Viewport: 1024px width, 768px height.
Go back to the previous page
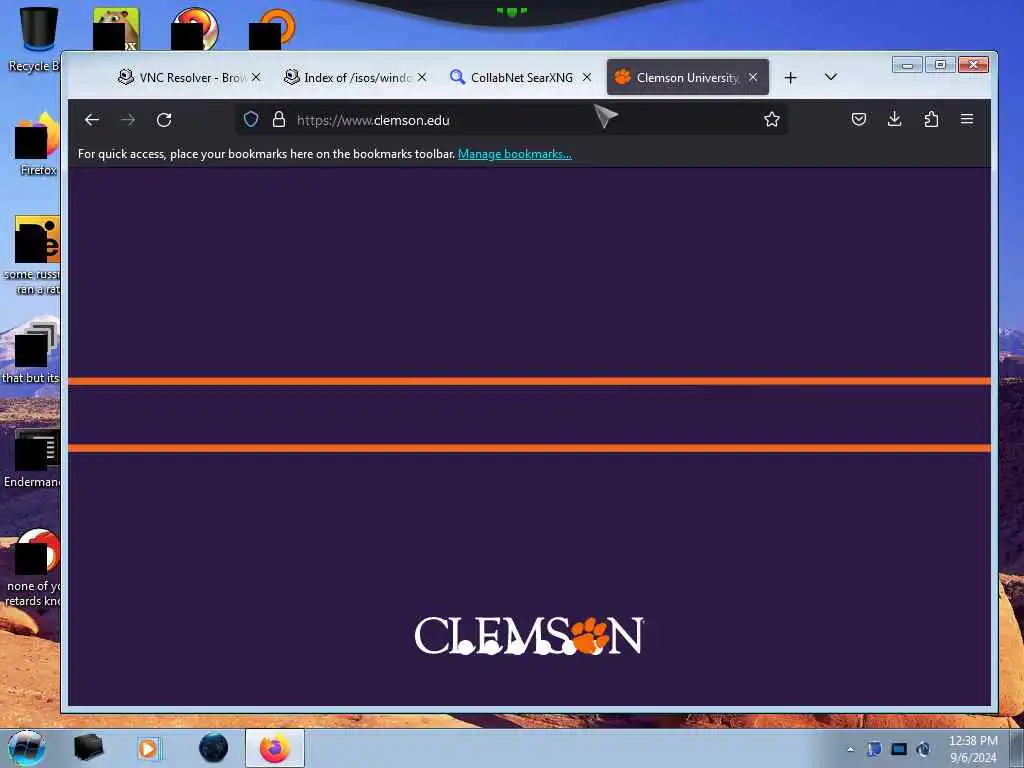(x=92, y=120)
